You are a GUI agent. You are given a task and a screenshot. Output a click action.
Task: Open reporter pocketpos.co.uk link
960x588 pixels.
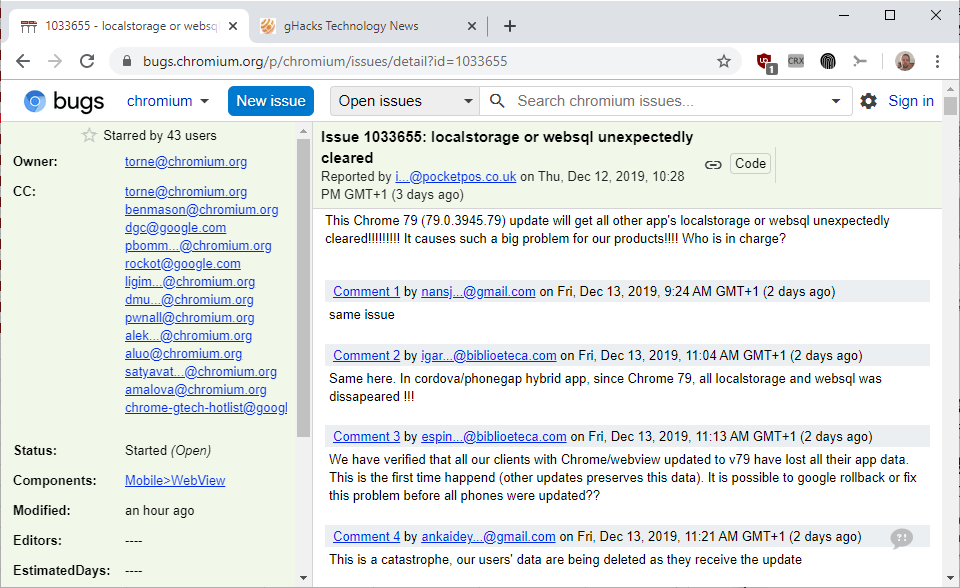click(456, 176)
